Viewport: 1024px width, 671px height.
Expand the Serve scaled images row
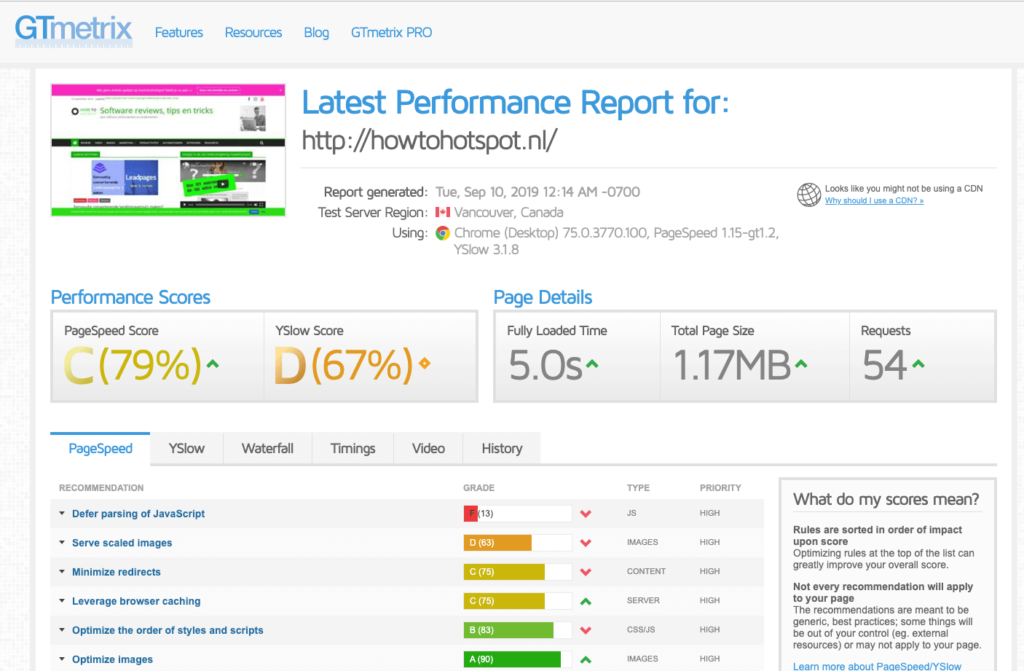[122, 543]
